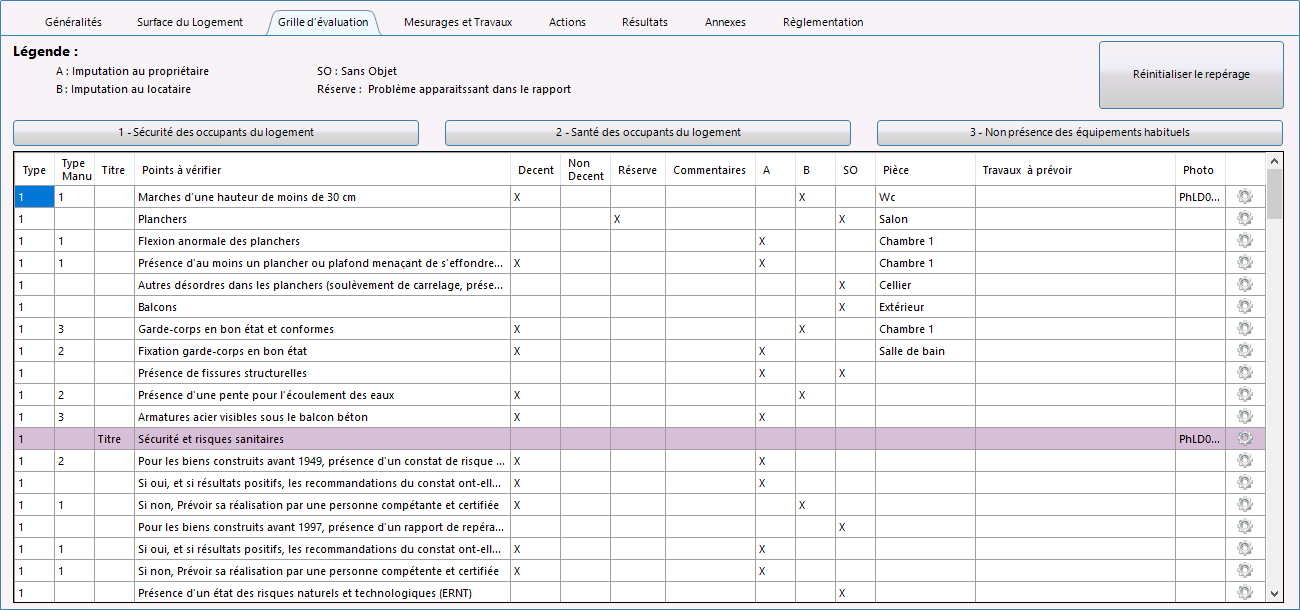Select gear icon for Armatures acier visibles row
The height and width of the screenshot is (610, 1300).
coord(1245,417)
